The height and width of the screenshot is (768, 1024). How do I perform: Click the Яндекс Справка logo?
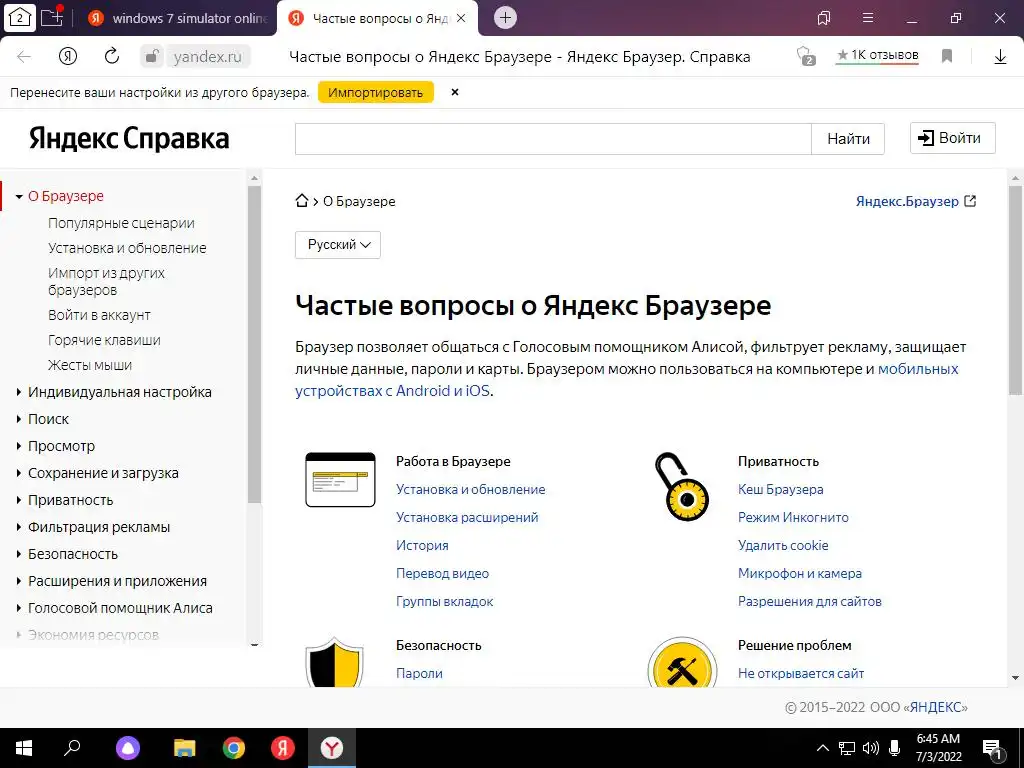click(x=129, y=138)
